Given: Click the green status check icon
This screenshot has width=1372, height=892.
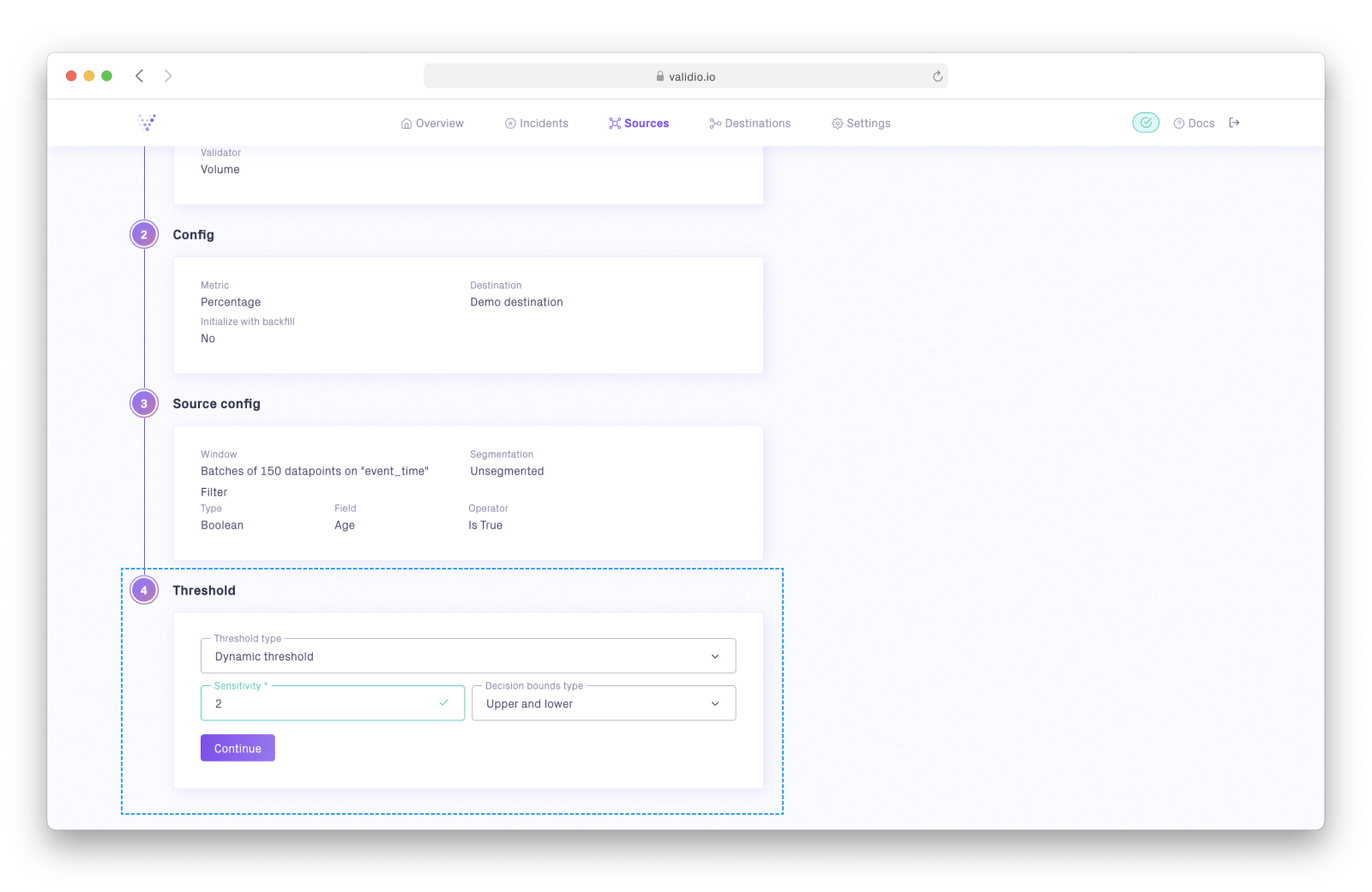Looking at the screenshot, I should 1146,123.
